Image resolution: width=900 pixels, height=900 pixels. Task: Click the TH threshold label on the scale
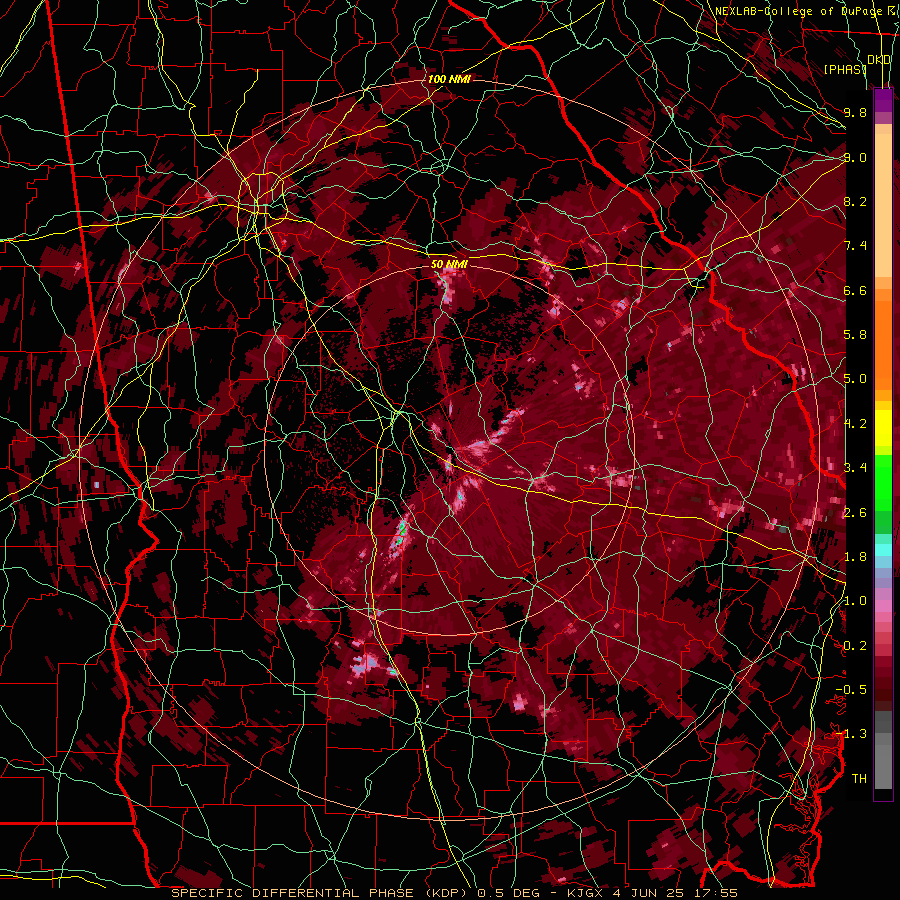click(859, 779)
